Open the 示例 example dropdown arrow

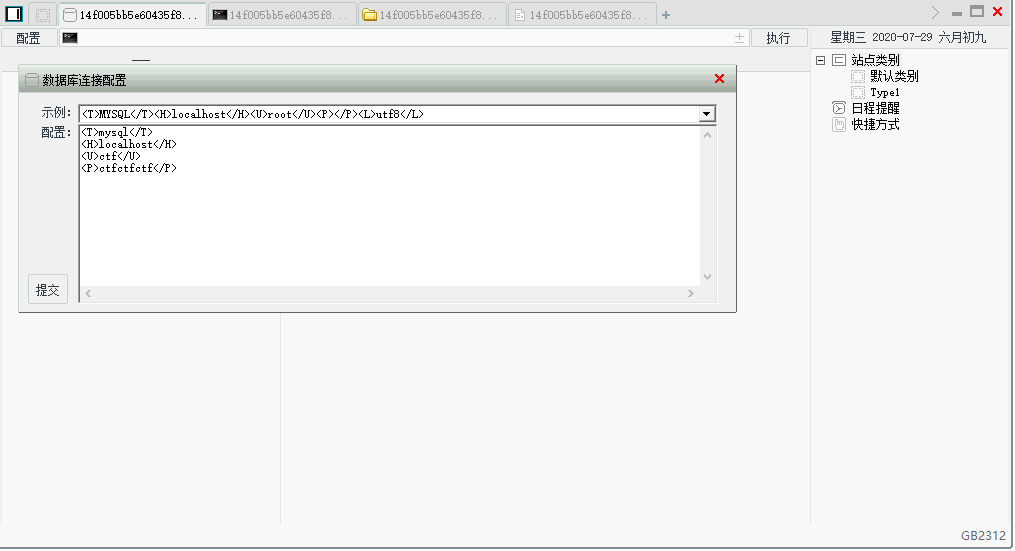(x=706, y=114)
